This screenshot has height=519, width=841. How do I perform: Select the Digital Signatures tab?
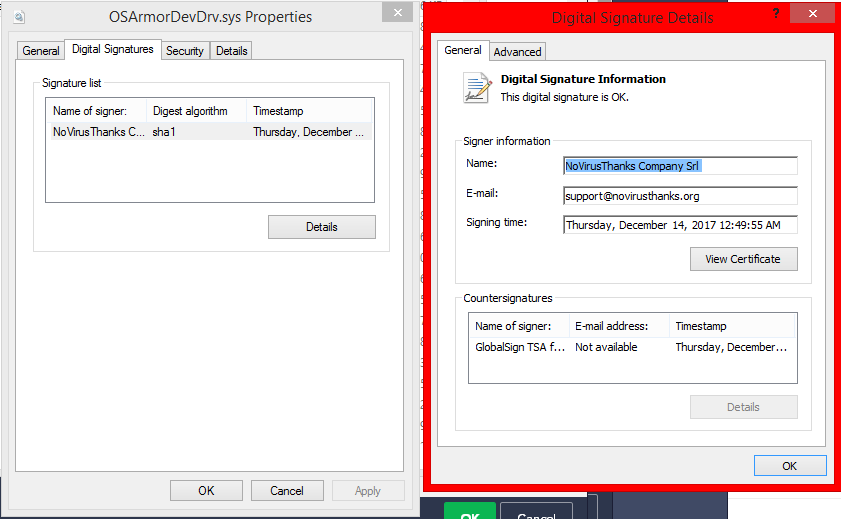[x=113, y=49]
